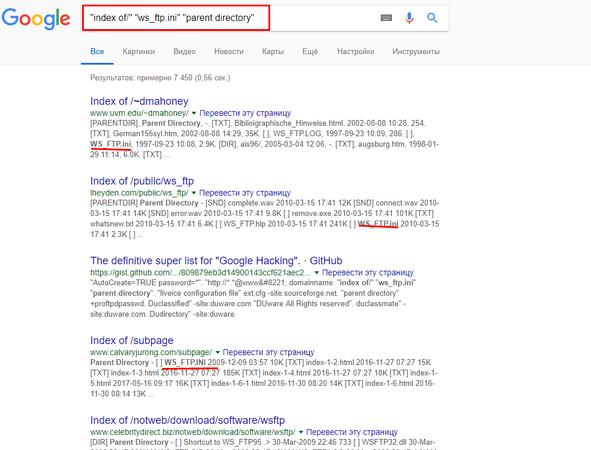Viewport: 591px width, 450px height.
Task: Open The definitive super list GitHub result
Action: coord(216,261)
